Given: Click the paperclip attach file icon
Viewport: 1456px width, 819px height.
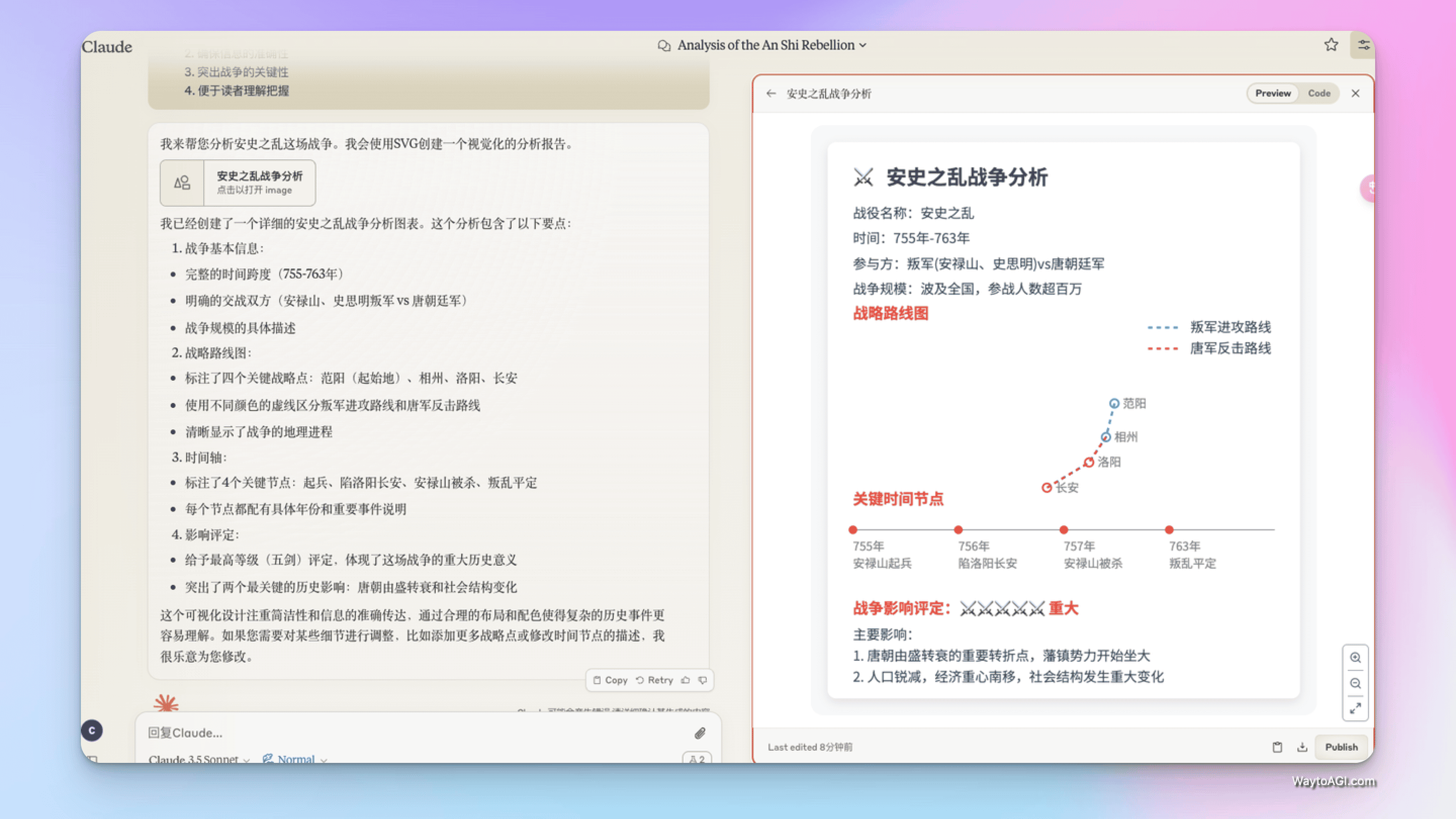Looking at the screenshot, I should (x=700, y=733).
